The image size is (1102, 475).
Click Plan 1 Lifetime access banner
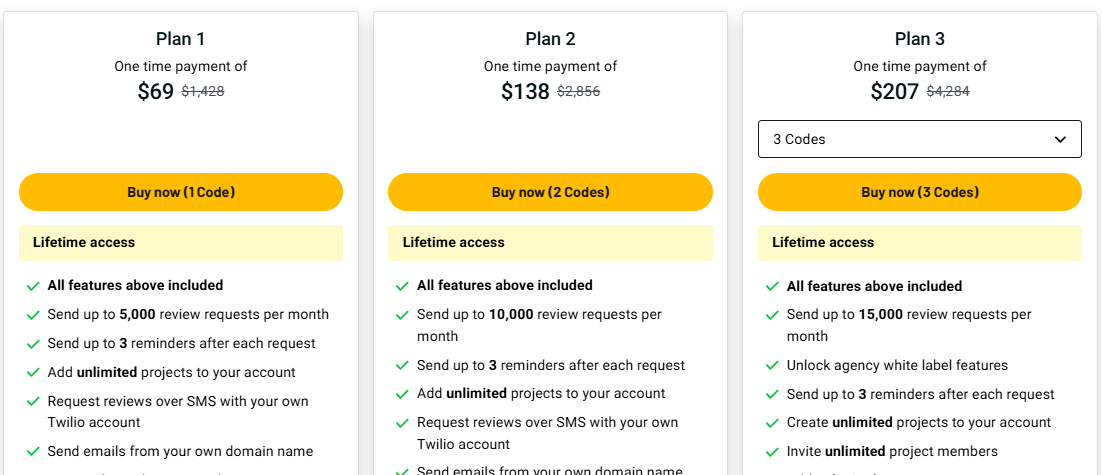(181, 243)
